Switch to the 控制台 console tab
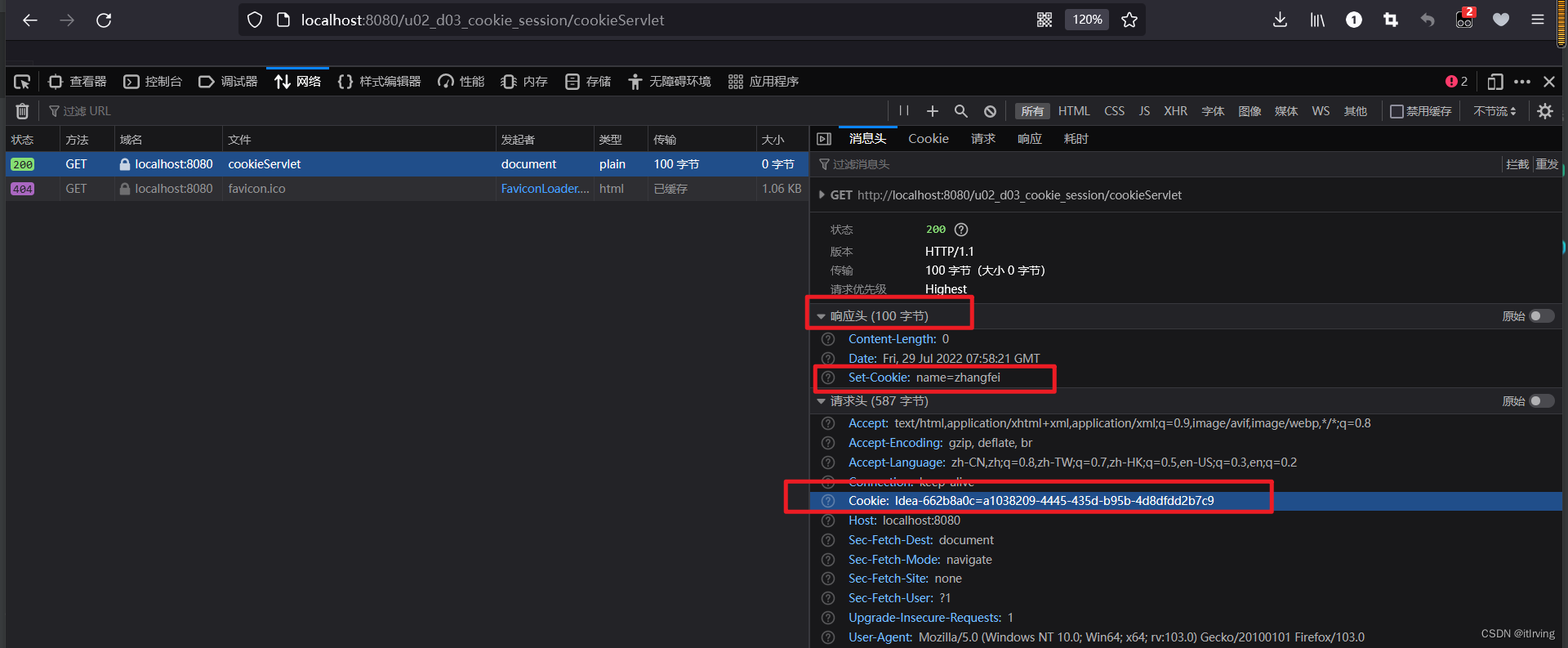 [x=153, y=82]
